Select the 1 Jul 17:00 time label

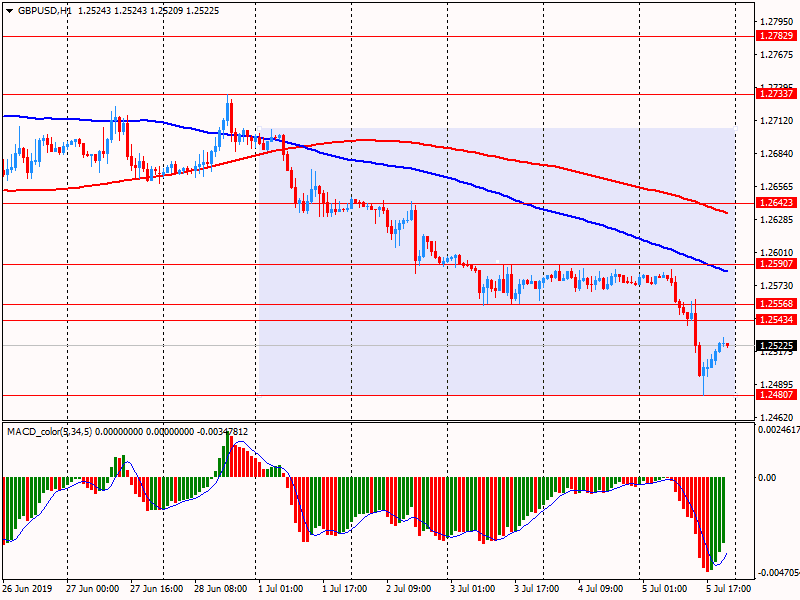(x=344, y=588)
